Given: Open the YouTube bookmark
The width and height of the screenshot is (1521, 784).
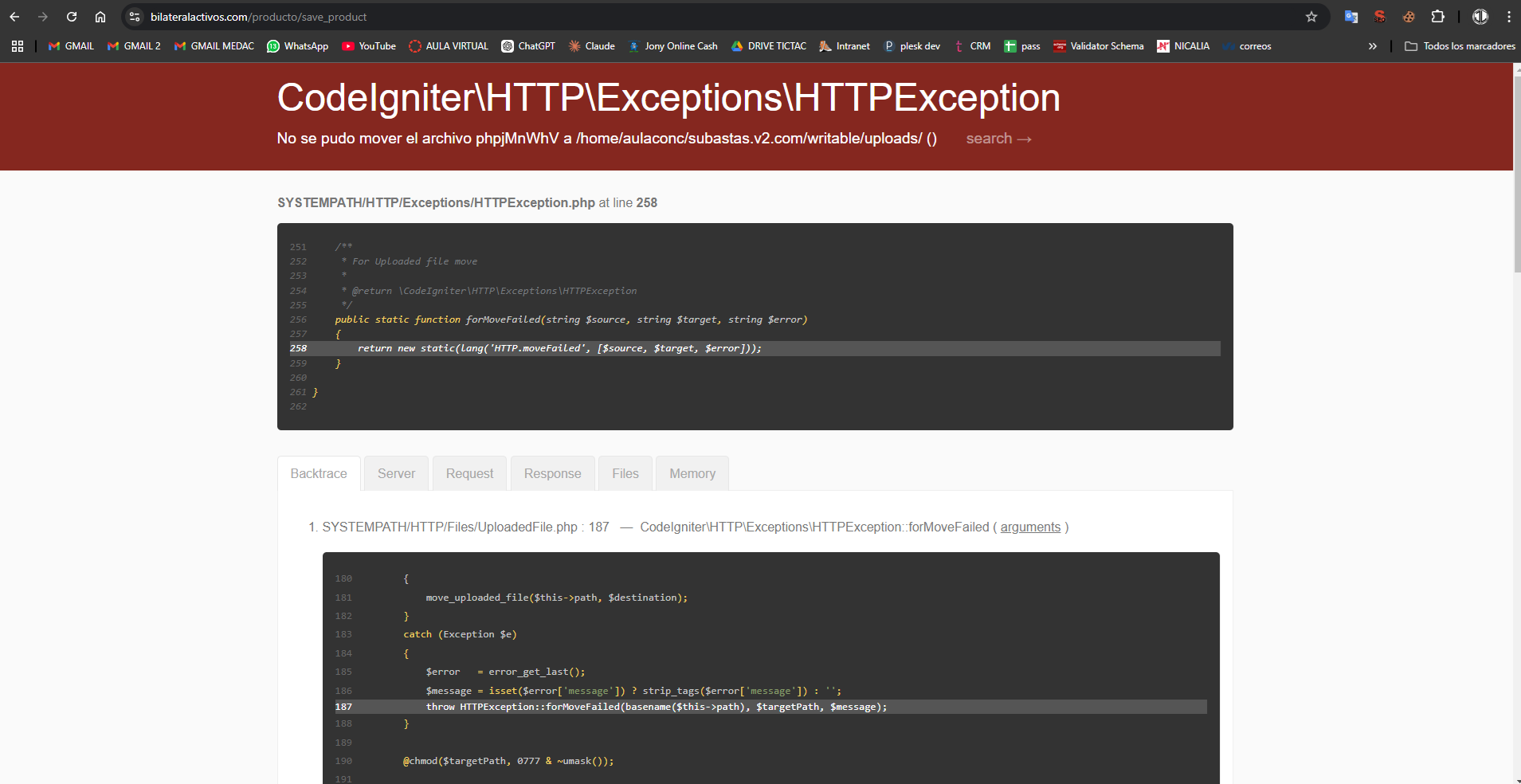Looking at the screenshot, I should [x=369, y=46].
